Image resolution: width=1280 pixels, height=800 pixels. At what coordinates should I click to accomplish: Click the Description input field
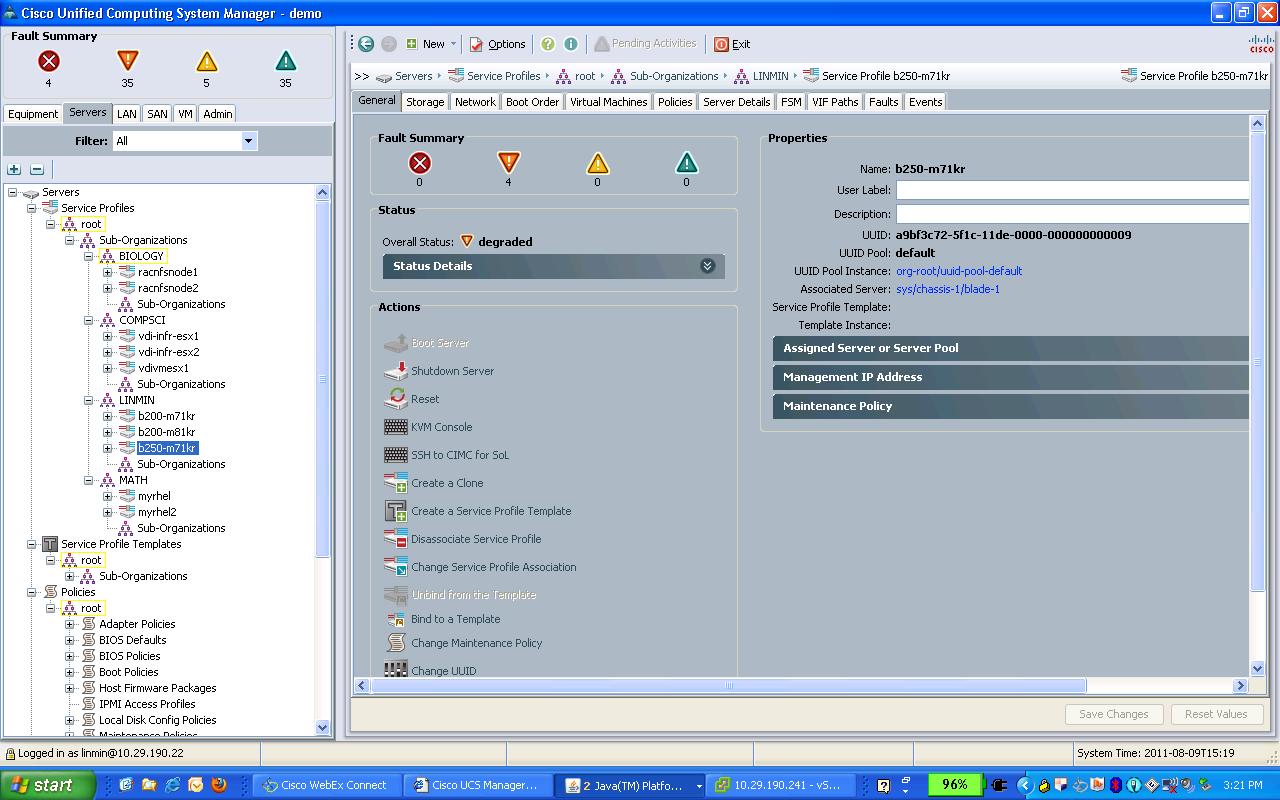[x=1073, y=214]
